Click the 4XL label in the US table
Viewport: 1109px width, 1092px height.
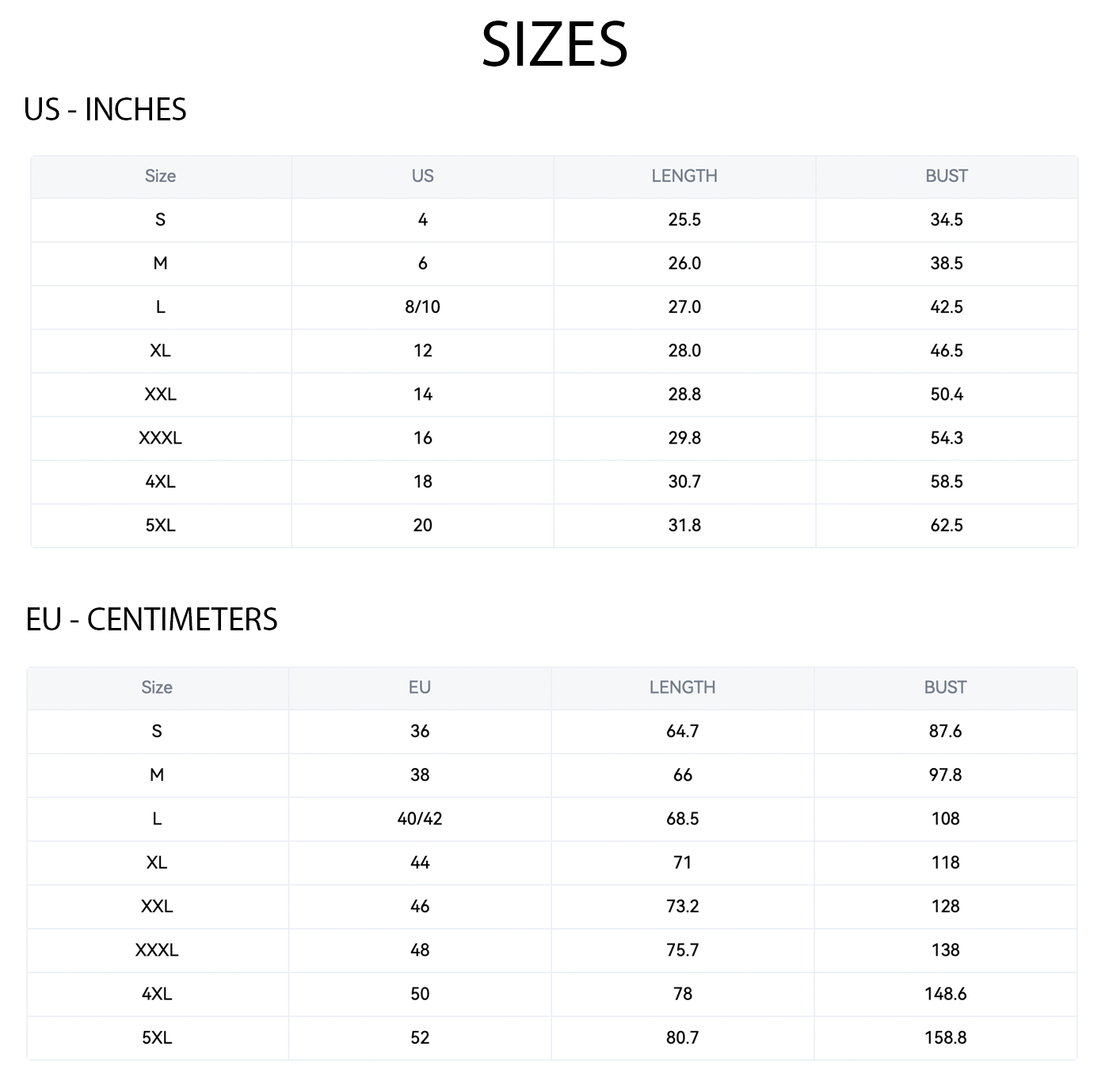point(160,481)
